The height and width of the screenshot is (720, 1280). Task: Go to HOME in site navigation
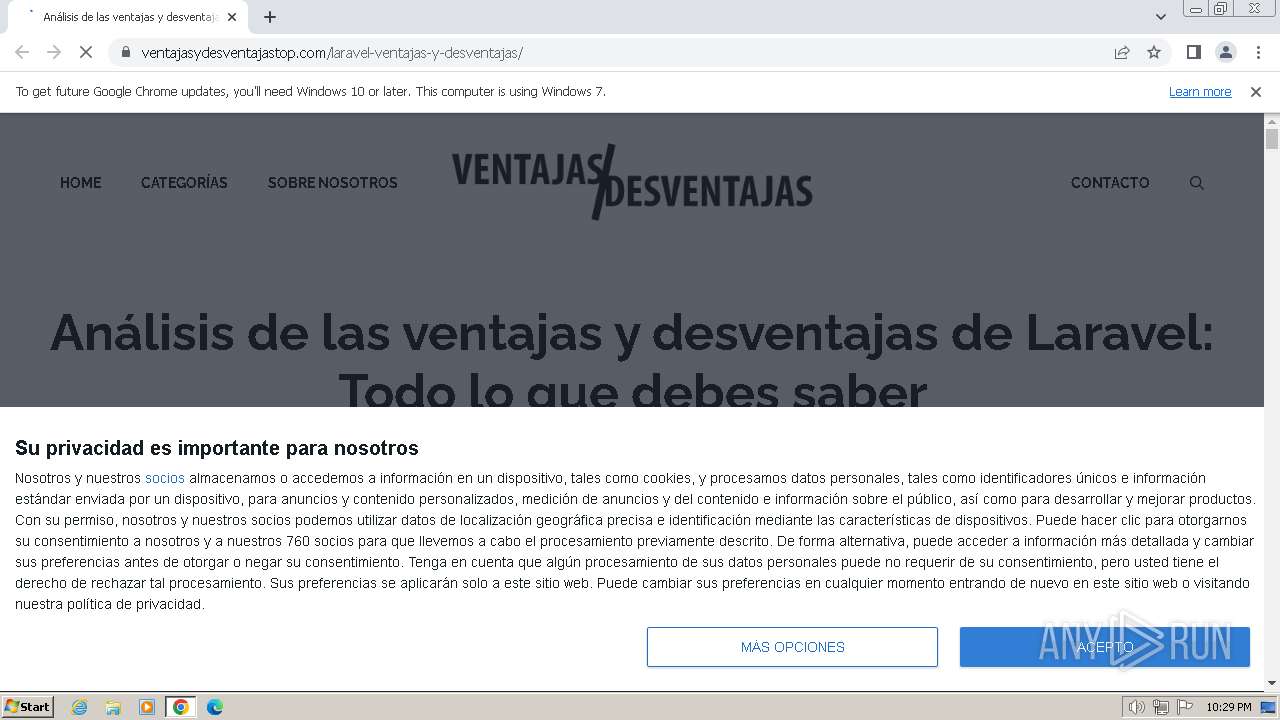81,183
